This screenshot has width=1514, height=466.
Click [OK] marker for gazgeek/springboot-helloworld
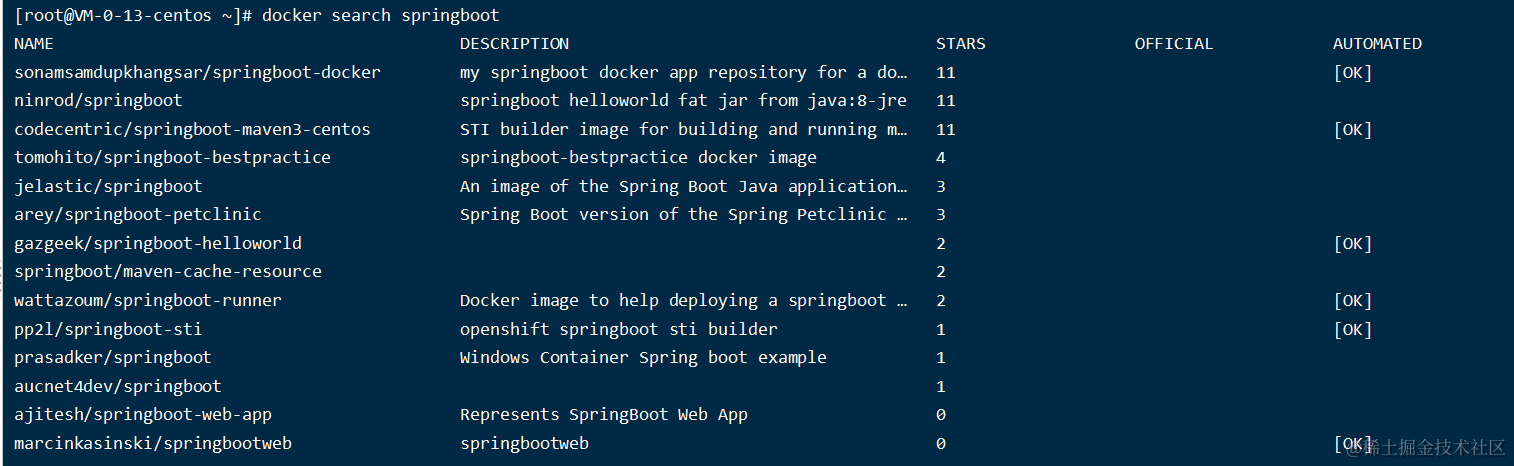(1352, 243)
